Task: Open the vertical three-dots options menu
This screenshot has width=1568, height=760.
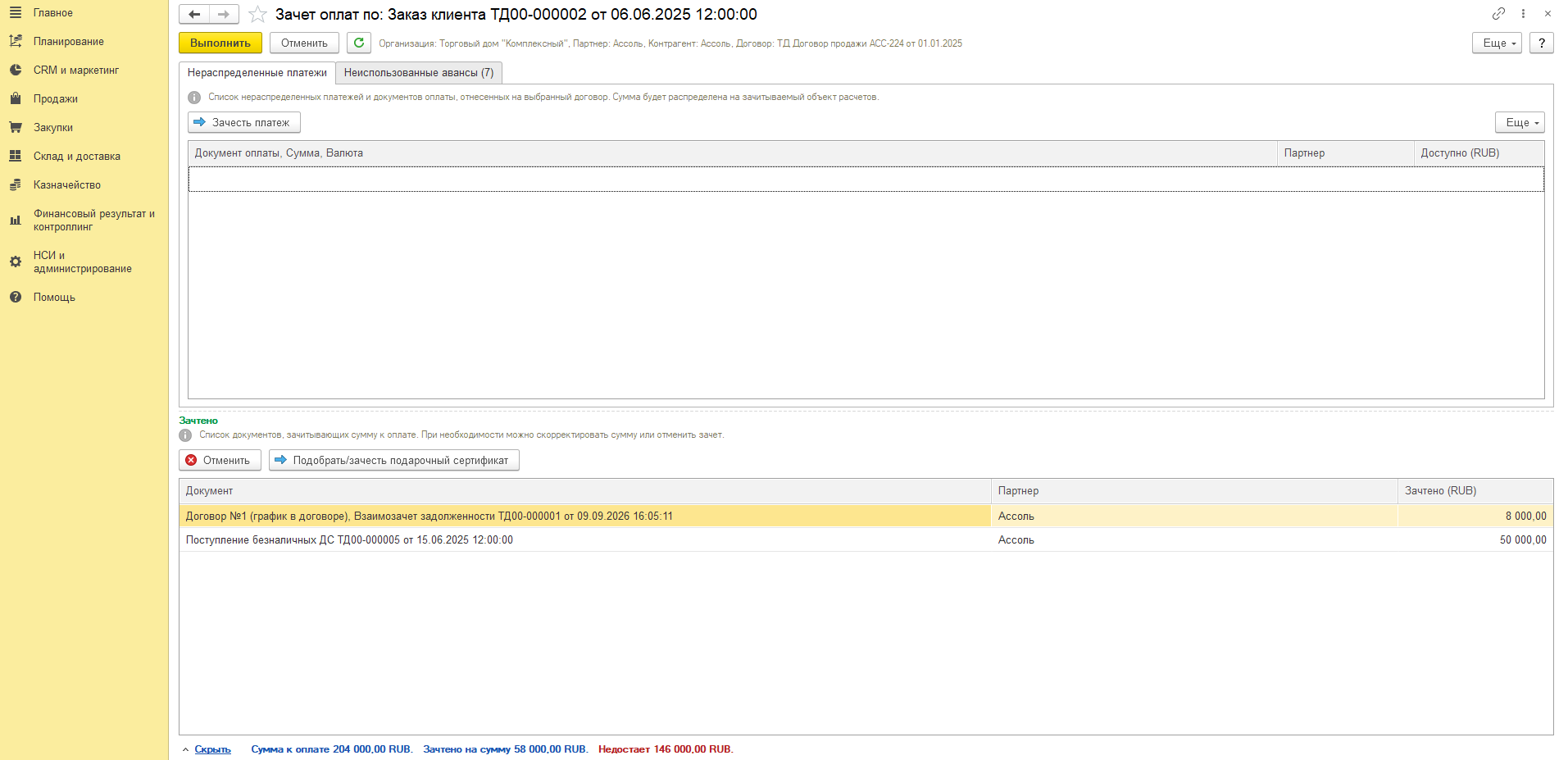Action: click(1523, 13)
